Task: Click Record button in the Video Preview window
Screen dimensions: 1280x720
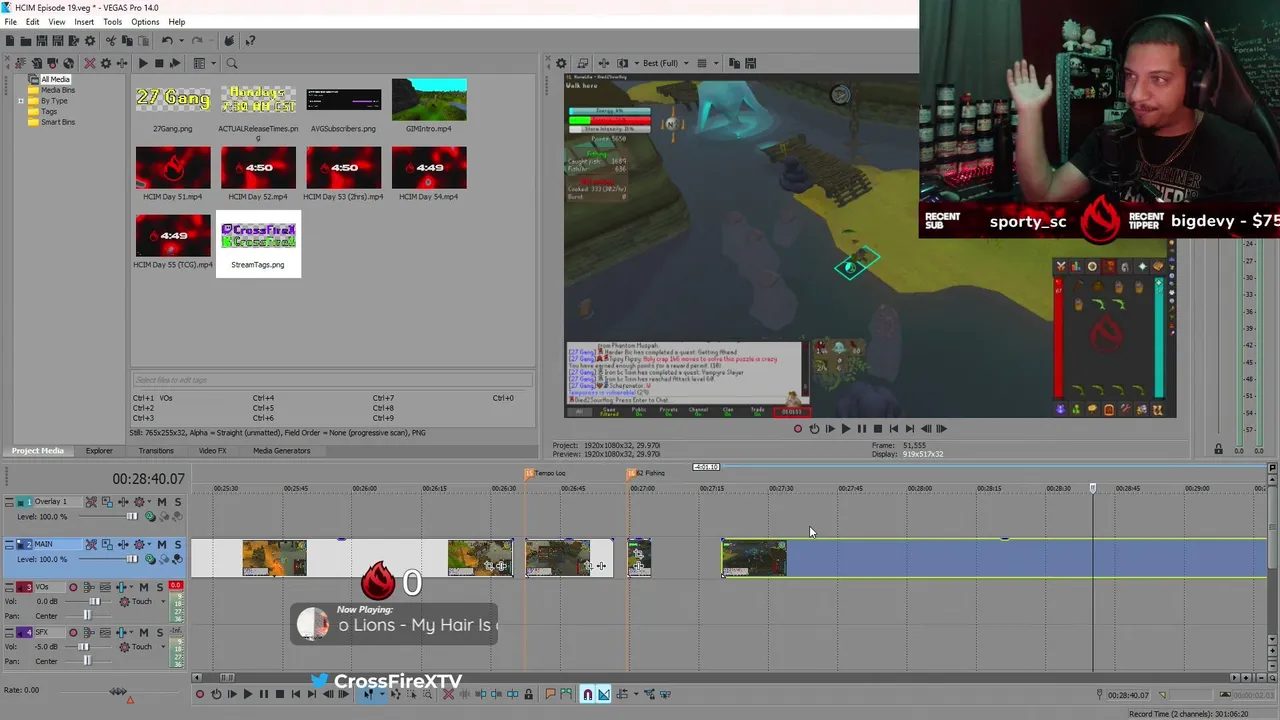Action: click(797, 429)
